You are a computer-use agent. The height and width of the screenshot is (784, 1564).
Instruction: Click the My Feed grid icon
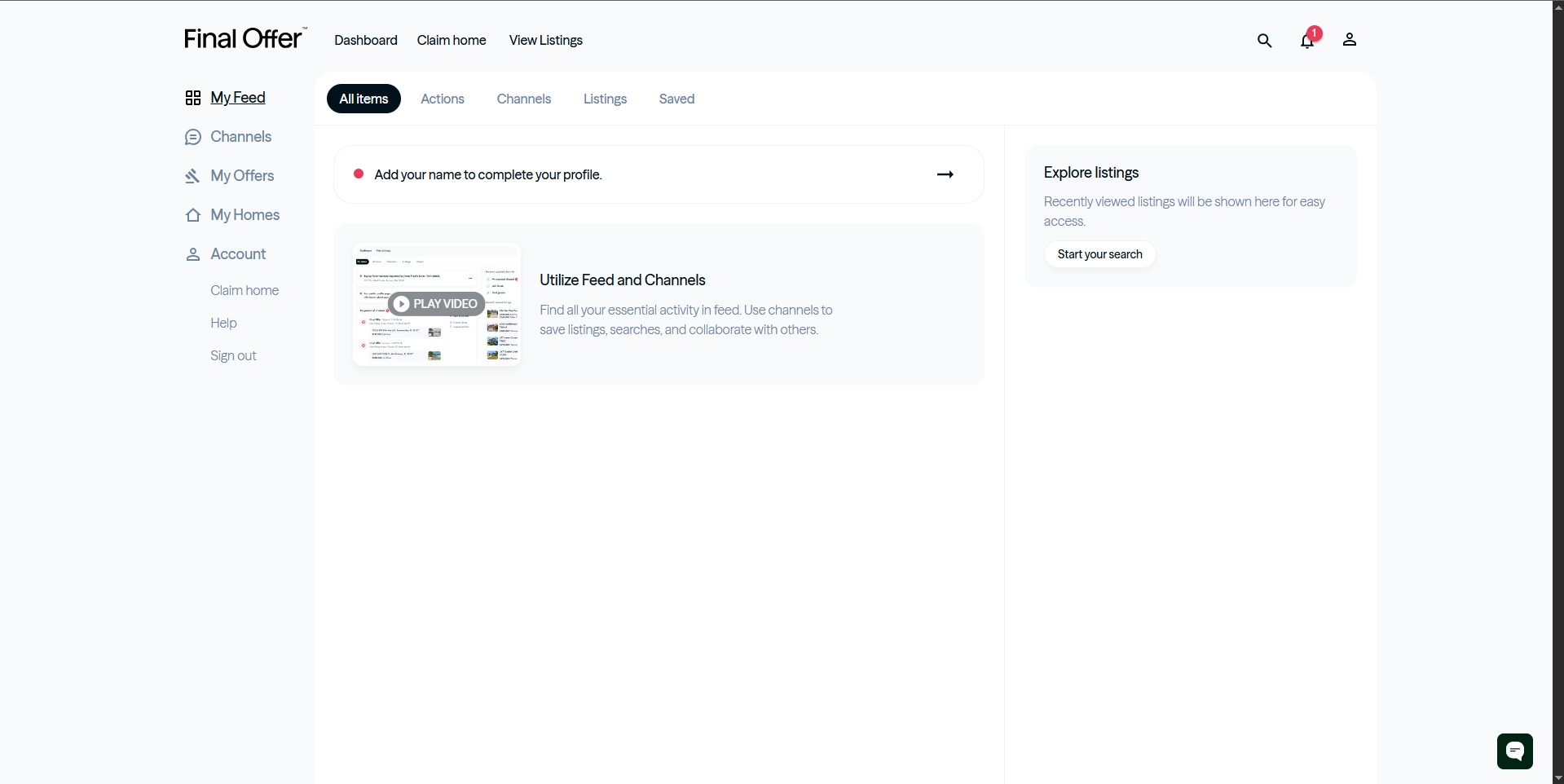click(x=193, y=98)
